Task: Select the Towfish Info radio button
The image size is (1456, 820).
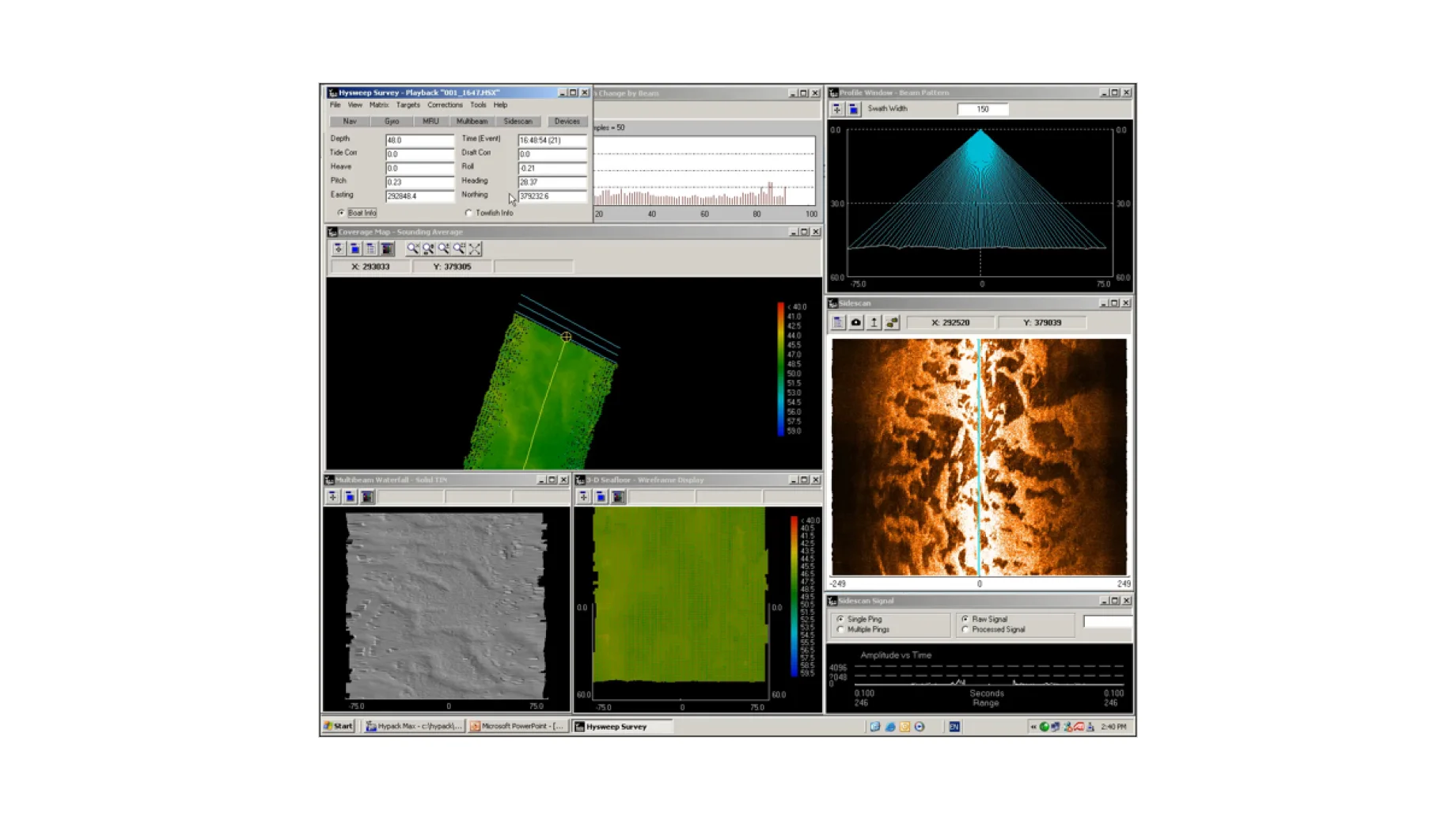Action: tap(469, 213)
